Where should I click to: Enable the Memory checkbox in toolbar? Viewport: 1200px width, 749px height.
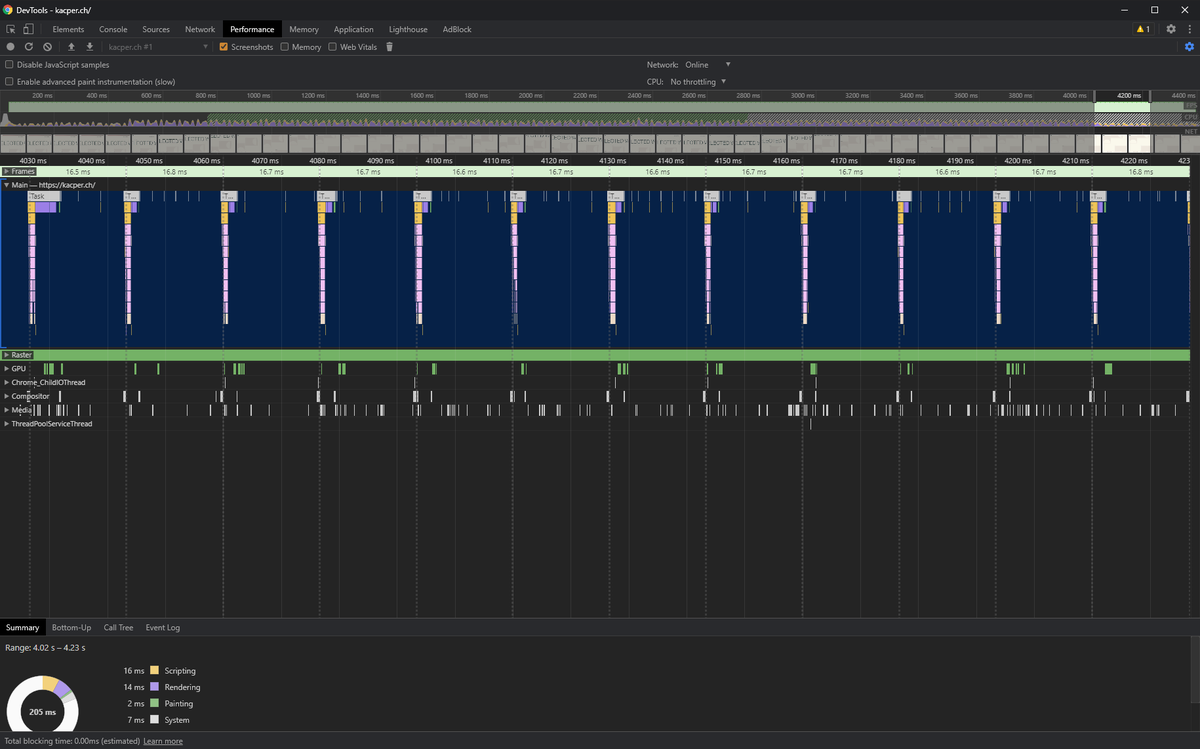pos(285,47)
